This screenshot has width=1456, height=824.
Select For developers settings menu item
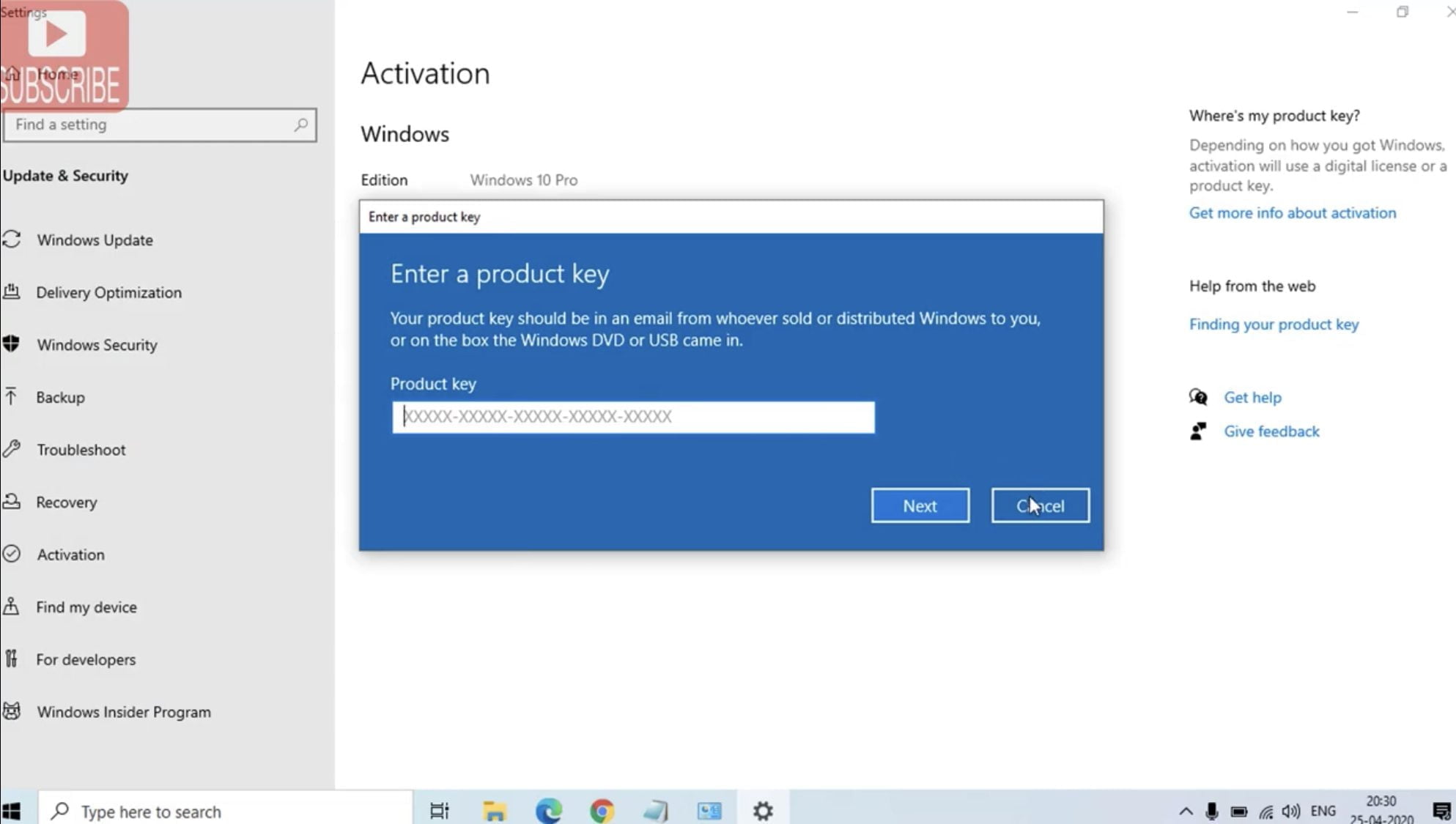(x=85, y=659)
